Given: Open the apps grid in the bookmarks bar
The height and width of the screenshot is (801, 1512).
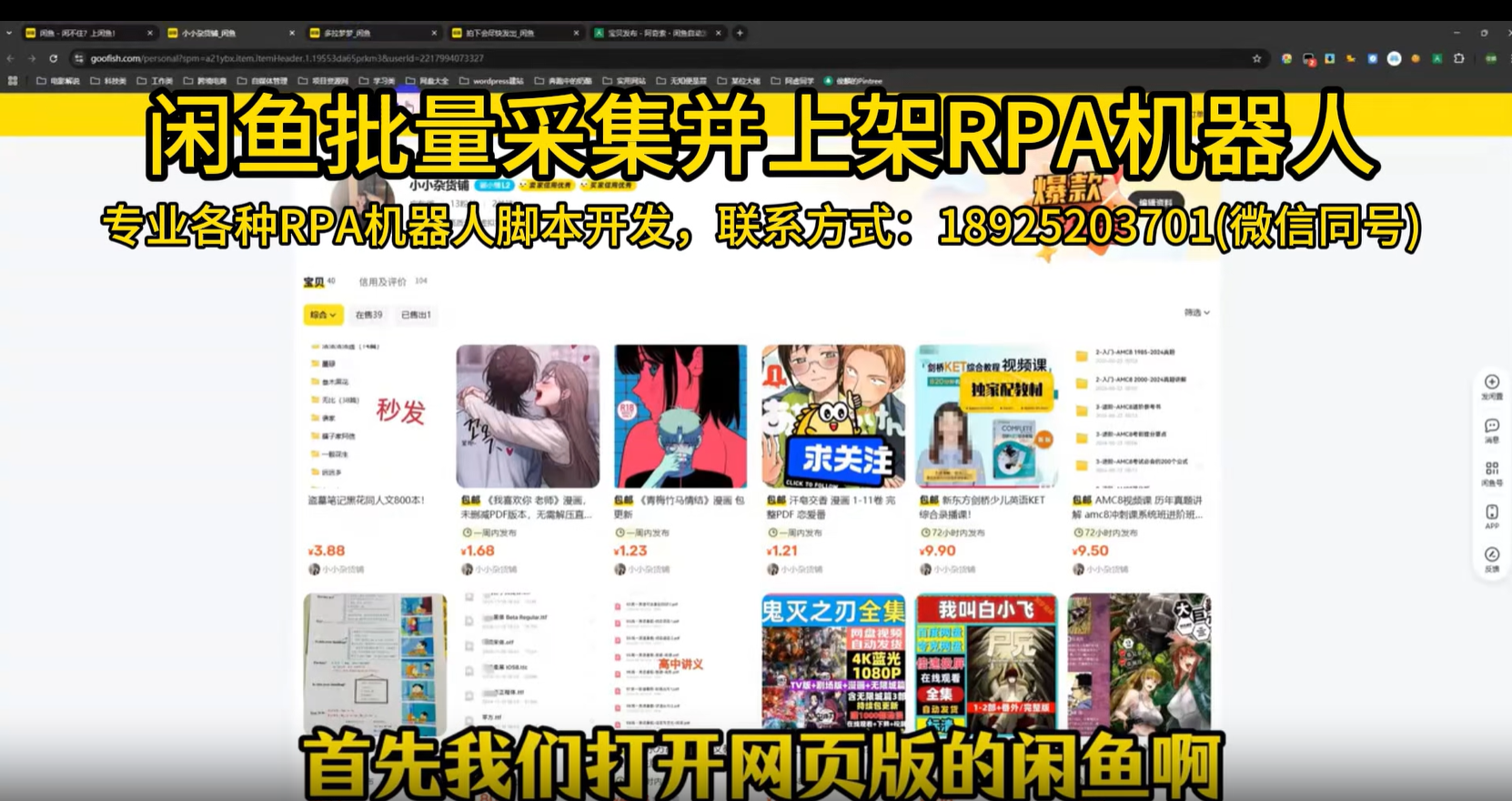Looking at the screenshot, I should coord(13,81).
